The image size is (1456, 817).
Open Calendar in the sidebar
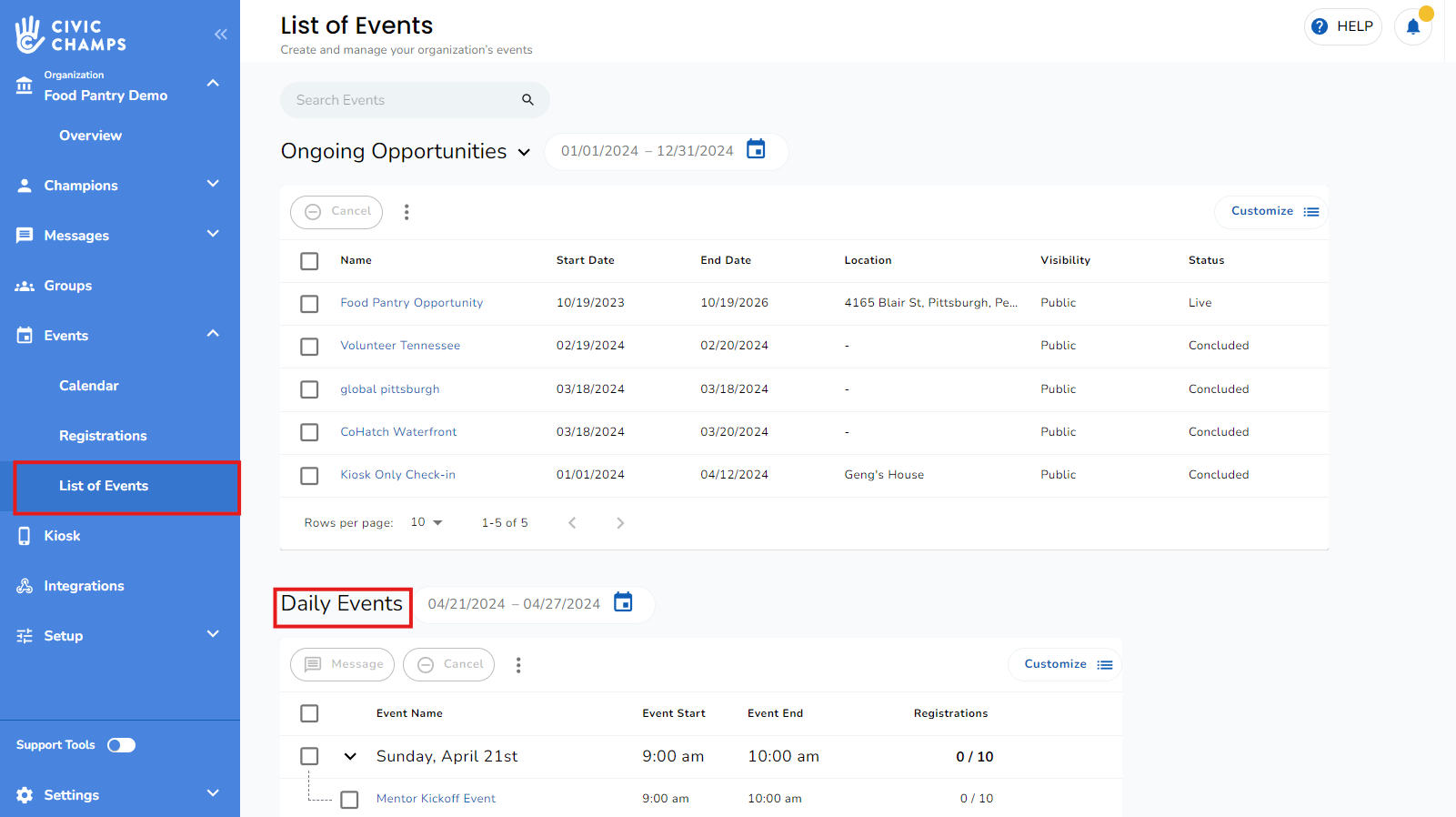point(89,386)
